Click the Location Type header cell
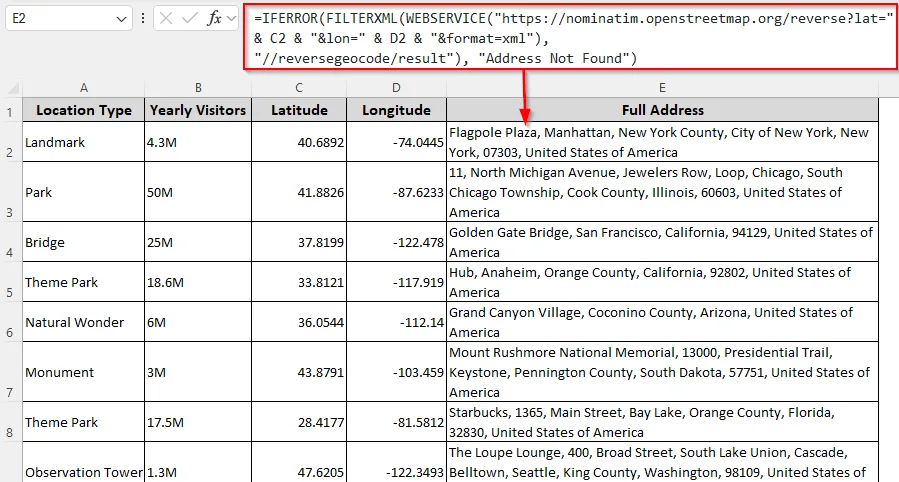899x482 pixels. pos(84,110)
